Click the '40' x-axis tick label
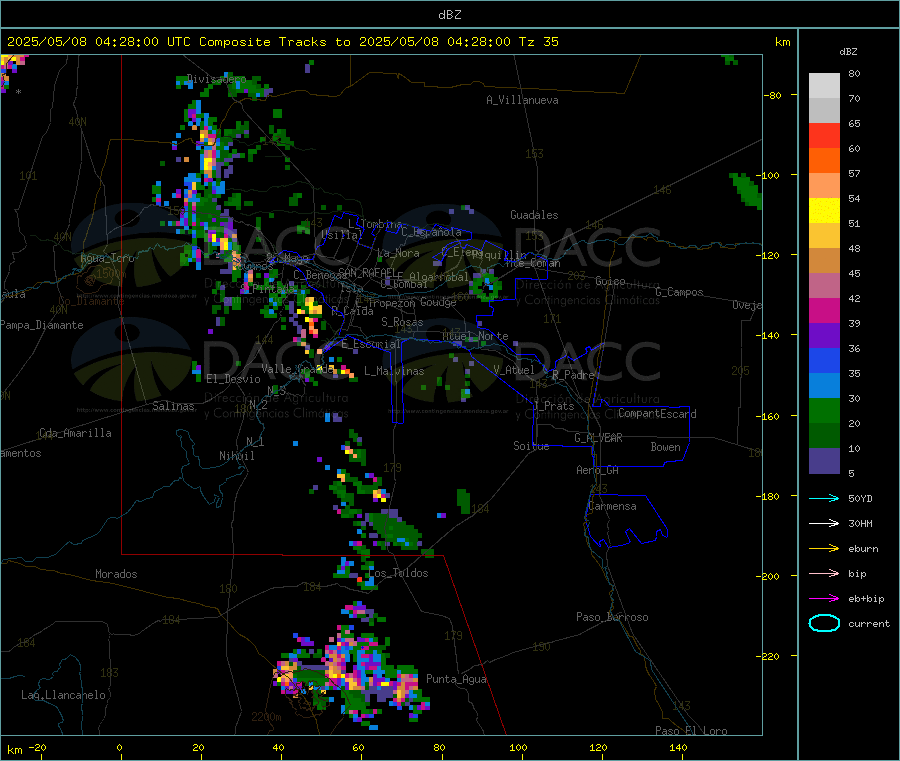The width and height of the screenshot is (900, 761). 278,747
